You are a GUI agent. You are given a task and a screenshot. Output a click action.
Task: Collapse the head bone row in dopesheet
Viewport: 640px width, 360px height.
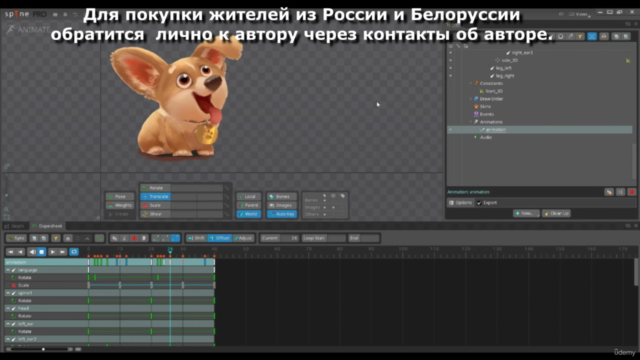click(x=8, y=308)
